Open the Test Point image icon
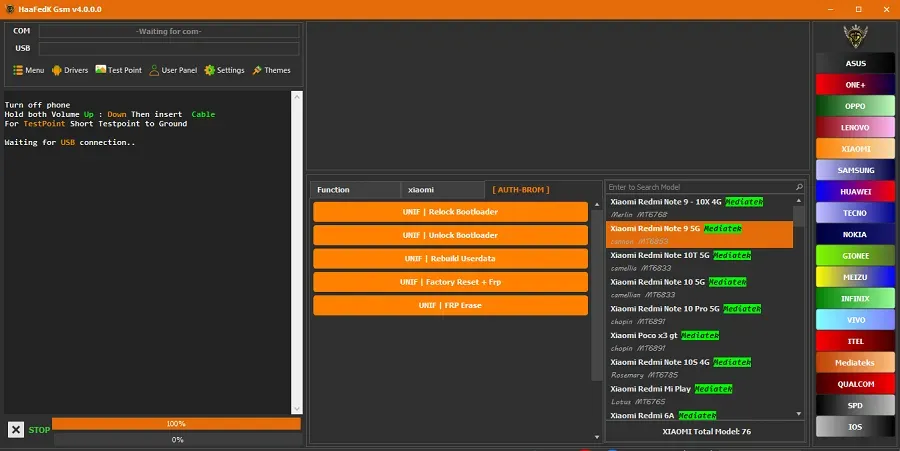Viewport: 900px width, 451px height. coord(100,69)
